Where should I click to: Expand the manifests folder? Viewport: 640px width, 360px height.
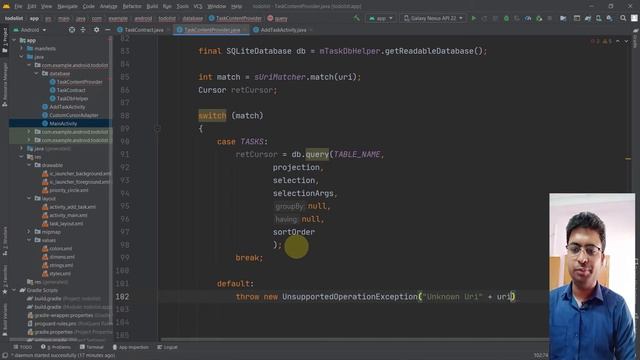tap(22, 49)
